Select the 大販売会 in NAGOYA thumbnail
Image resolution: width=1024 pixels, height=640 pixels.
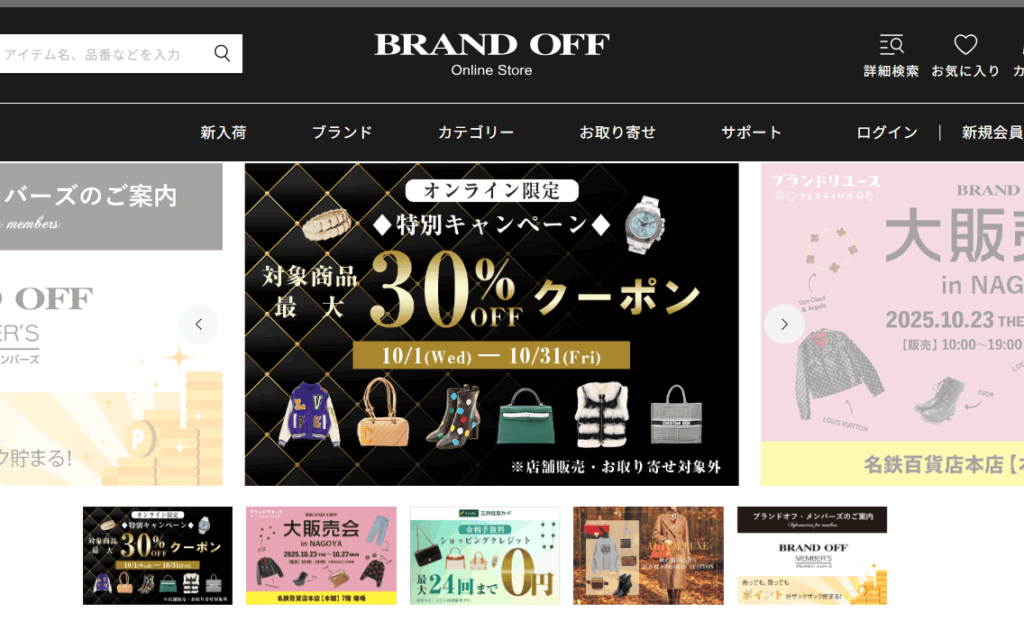point(321,556)
